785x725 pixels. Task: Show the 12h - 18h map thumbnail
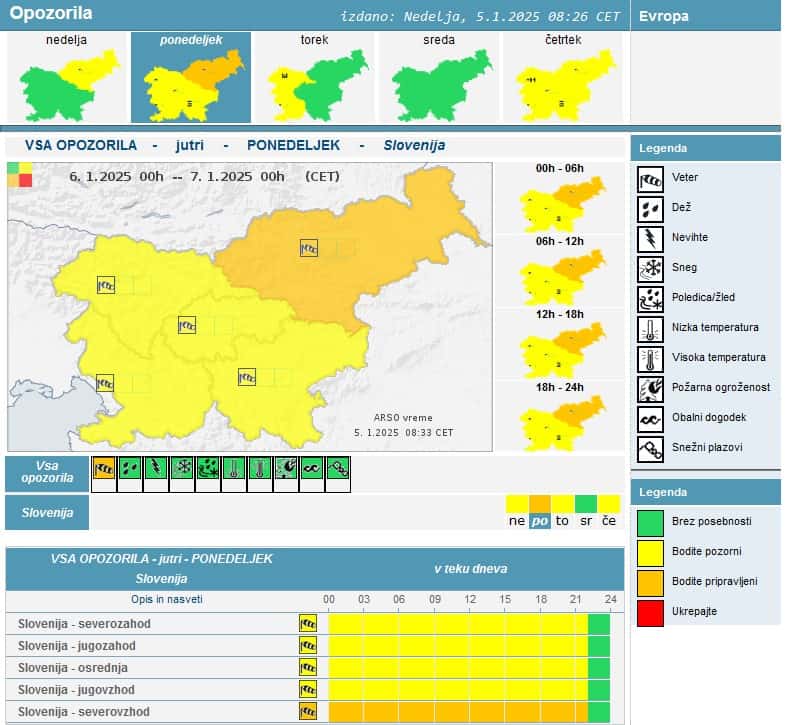[x=560, y=345]
